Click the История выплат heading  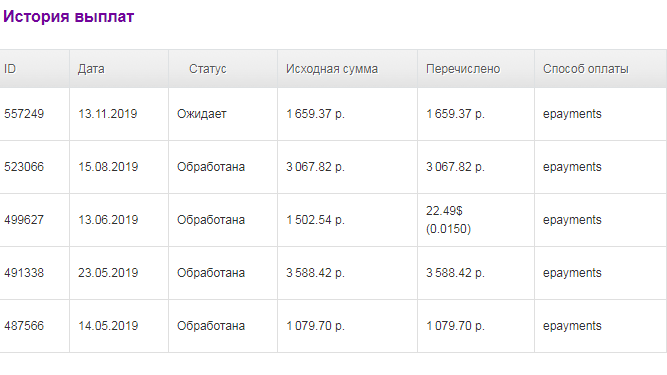68,17
